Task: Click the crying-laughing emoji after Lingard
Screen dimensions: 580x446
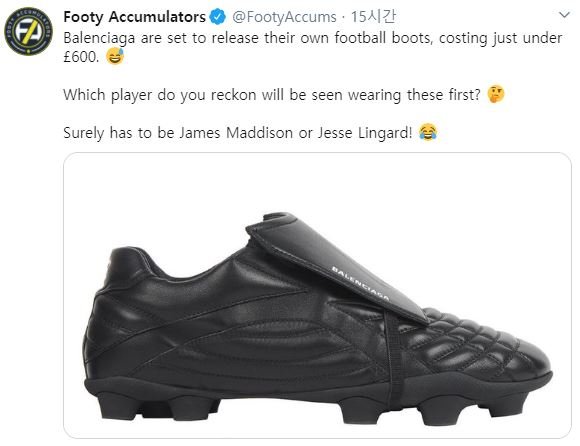Action: (x=428, y=132)
